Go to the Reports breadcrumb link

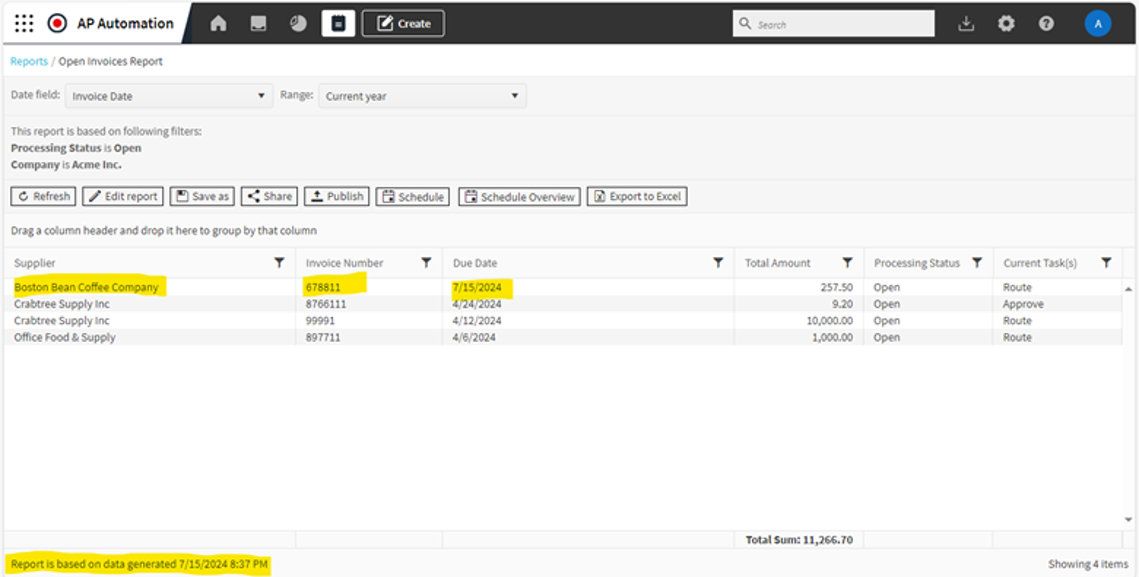tap(29, 62)
